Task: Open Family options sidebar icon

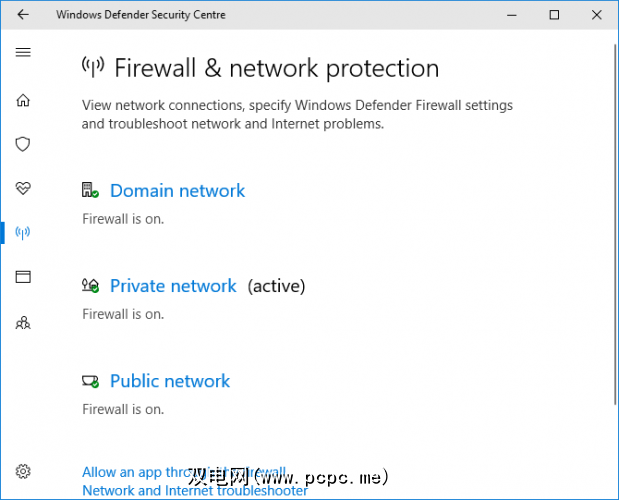Action: click(x=23, y=322)
